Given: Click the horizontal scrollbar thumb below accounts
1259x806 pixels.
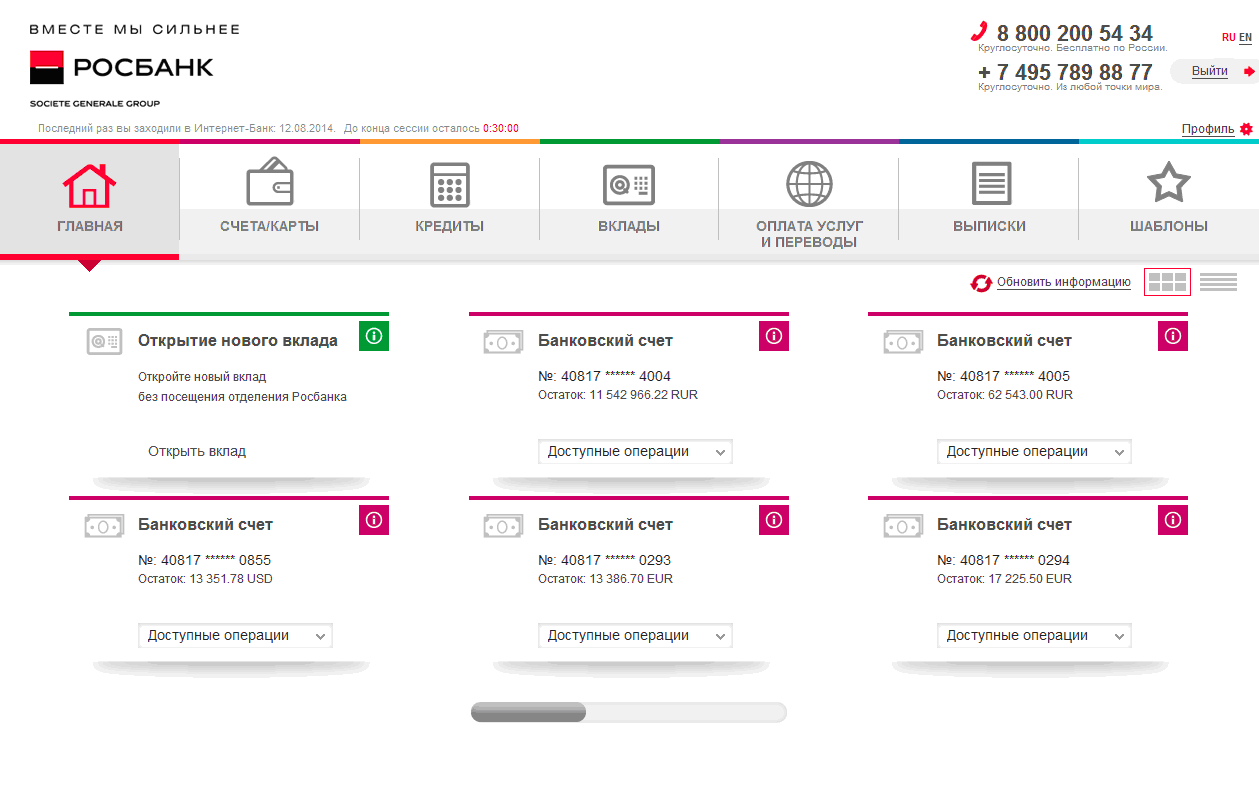Looking at the screenshot, I should click(x=528, y=713).
